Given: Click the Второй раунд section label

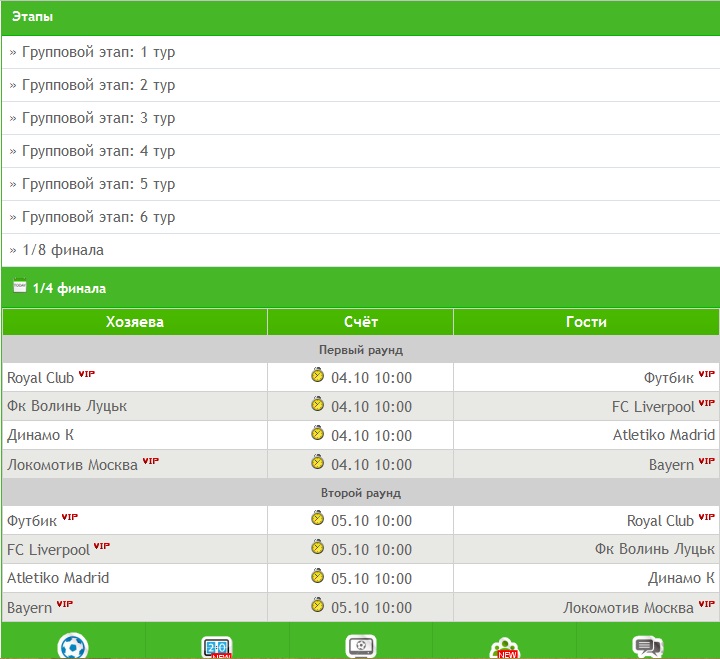Looking at the screenshot, I should (360, 493).
